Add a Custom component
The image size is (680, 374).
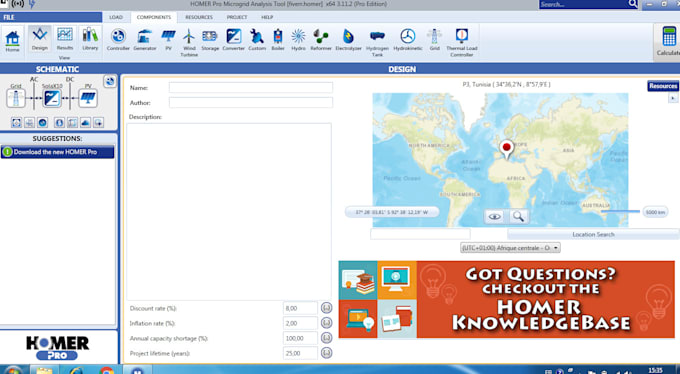(x=257, y=40)
